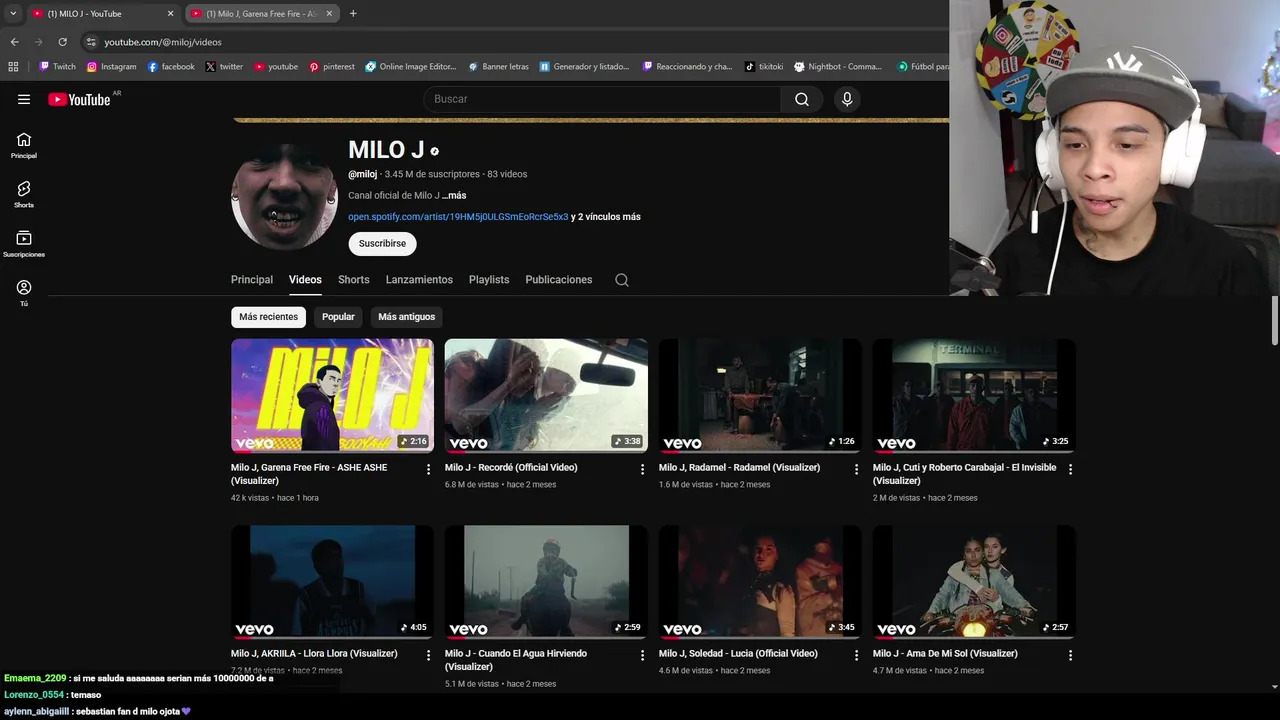1280x720 pixels.
Task: Open options menu for Llora Llora video
Action: click(x=428, y=655)
